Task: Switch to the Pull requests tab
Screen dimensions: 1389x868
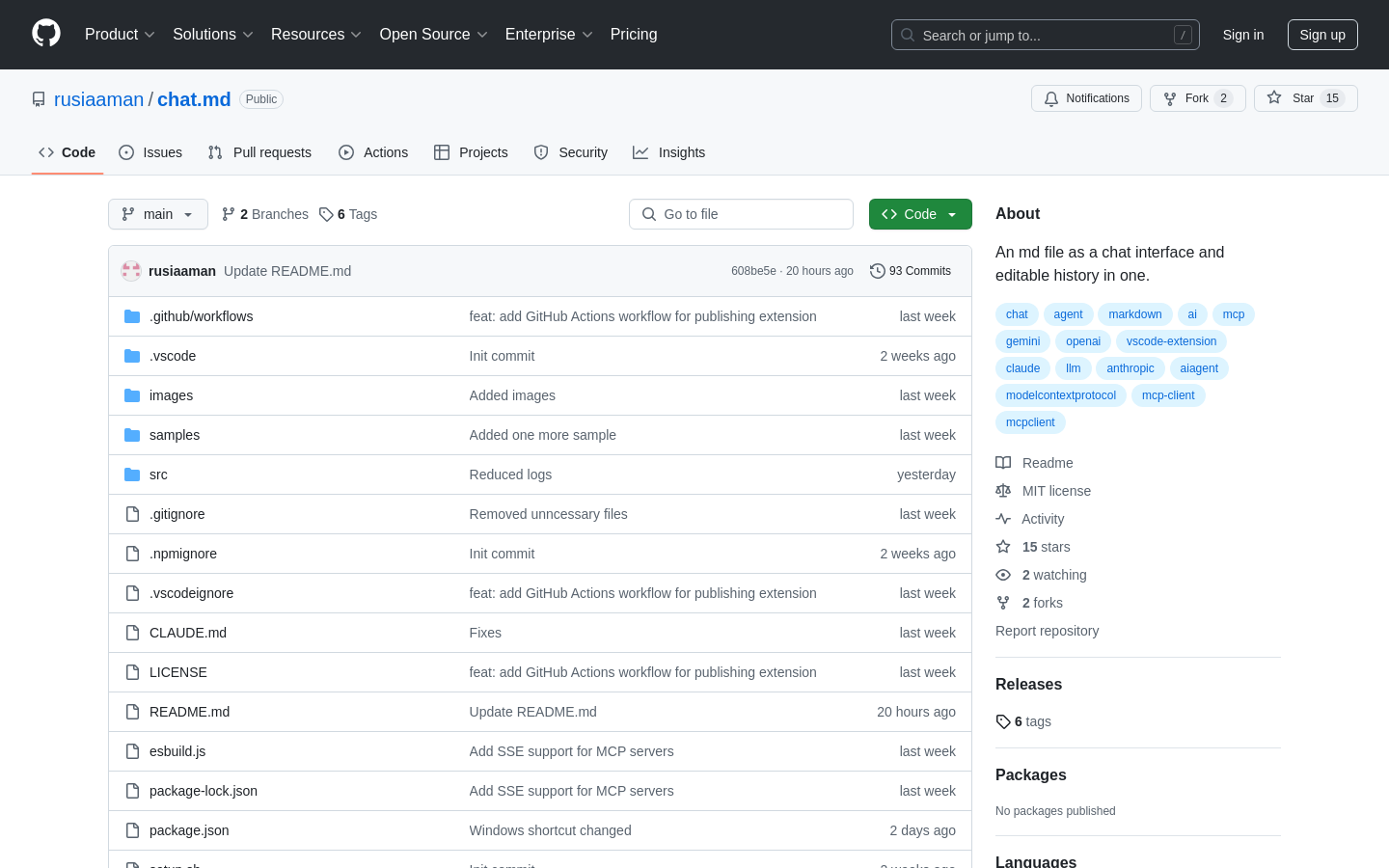Action: pyautogui.click(x=259, y=152)
